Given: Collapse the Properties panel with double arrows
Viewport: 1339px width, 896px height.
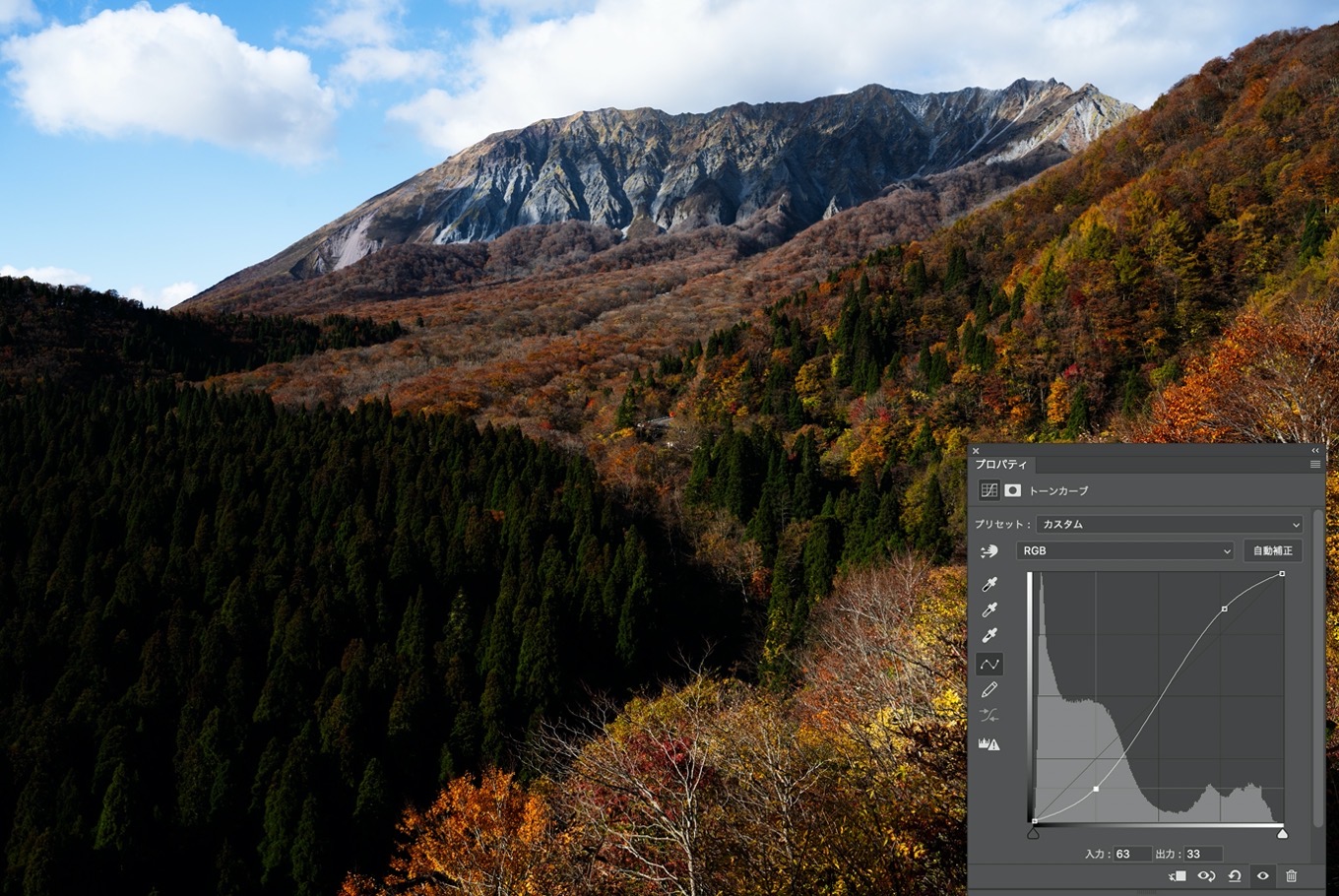Looking at the screenshot, I should (1314, 450).
